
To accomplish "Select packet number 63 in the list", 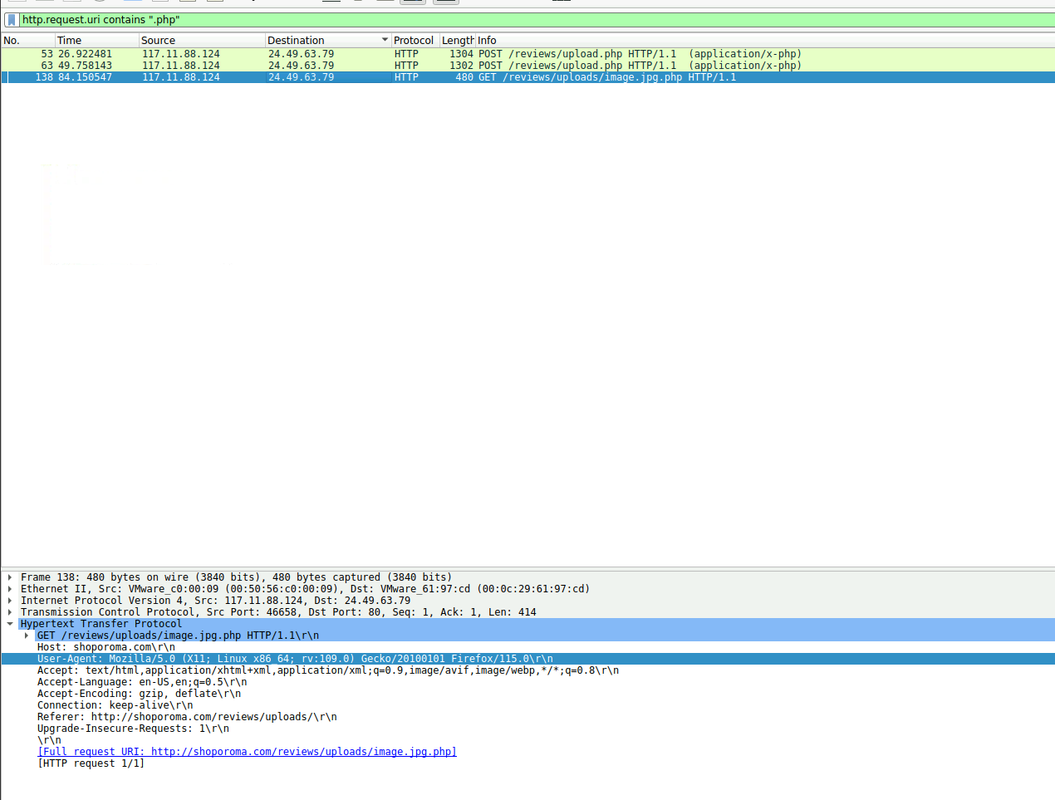I will point(528,65).
